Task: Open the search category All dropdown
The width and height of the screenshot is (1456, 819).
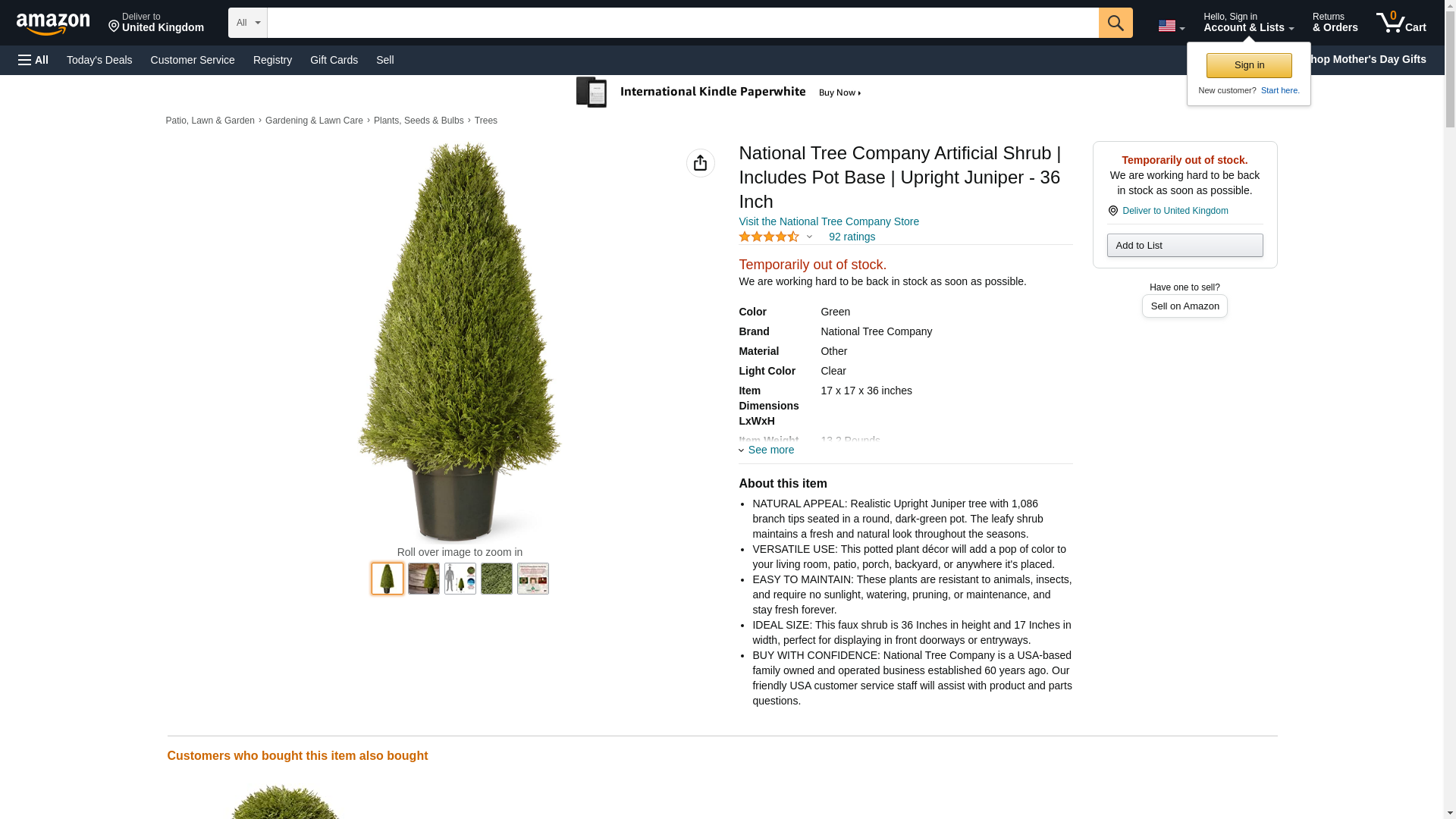Action: coord(248,23)
